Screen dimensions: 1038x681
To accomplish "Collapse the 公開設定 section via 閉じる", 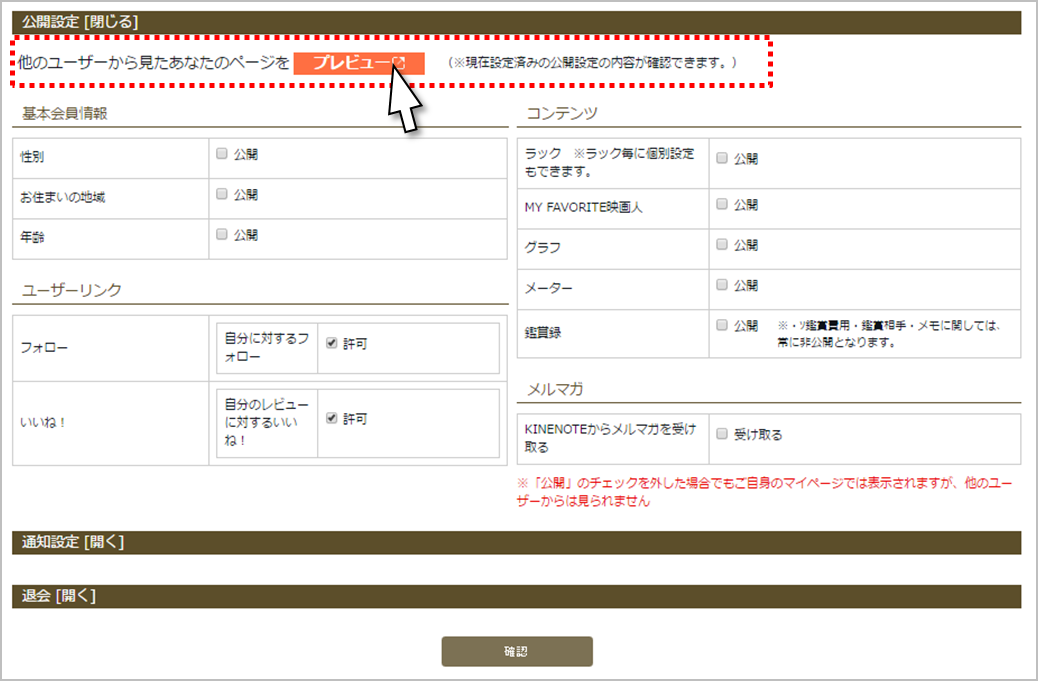I will [112, 21].
